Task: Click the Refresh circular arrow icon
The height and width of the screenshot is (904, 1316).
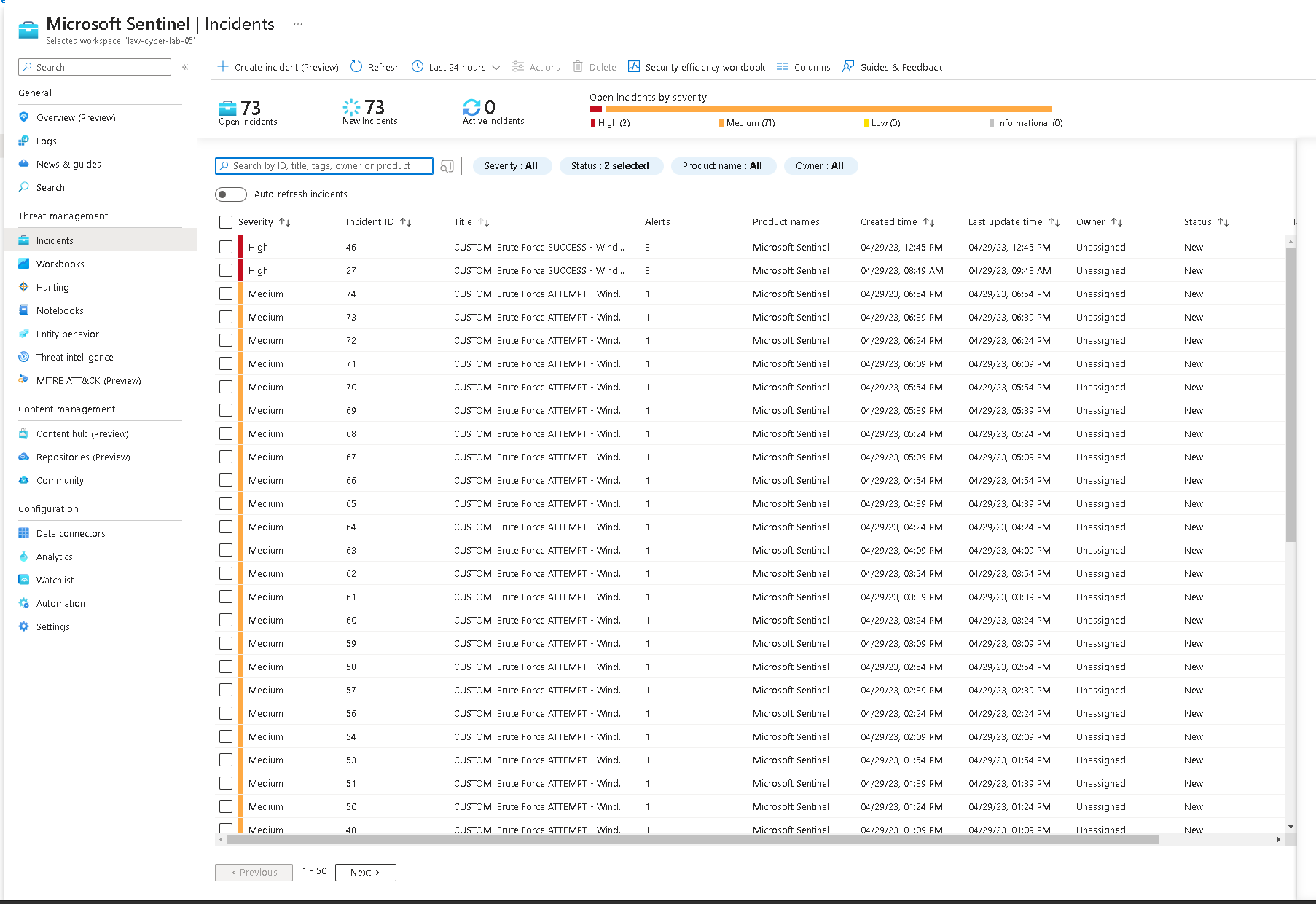Action: click(x=356, y=66)
